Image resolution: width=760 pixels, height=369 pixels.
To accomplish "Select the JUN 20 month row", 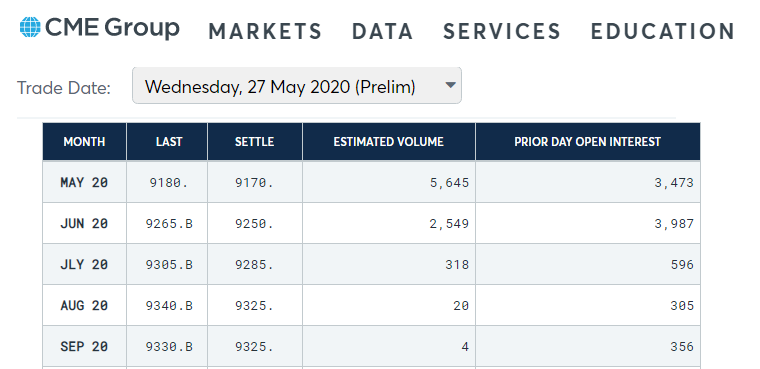I will [371, 224].
